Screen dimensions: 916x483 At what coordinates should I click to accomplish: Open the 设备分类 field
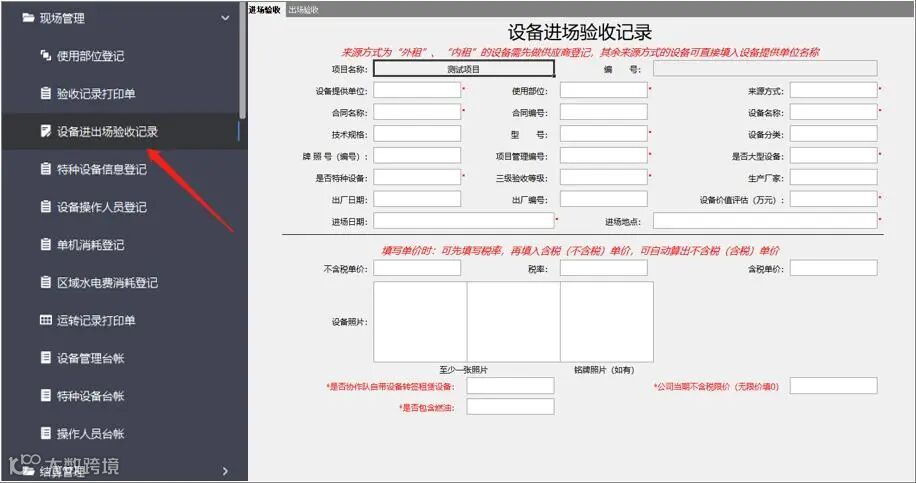[834, 134]
